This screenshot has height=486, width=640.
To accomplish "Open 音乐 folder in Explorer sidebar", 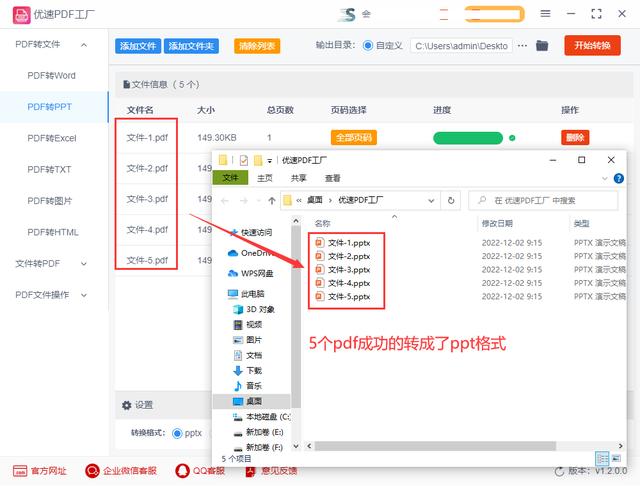I will 247,386.
